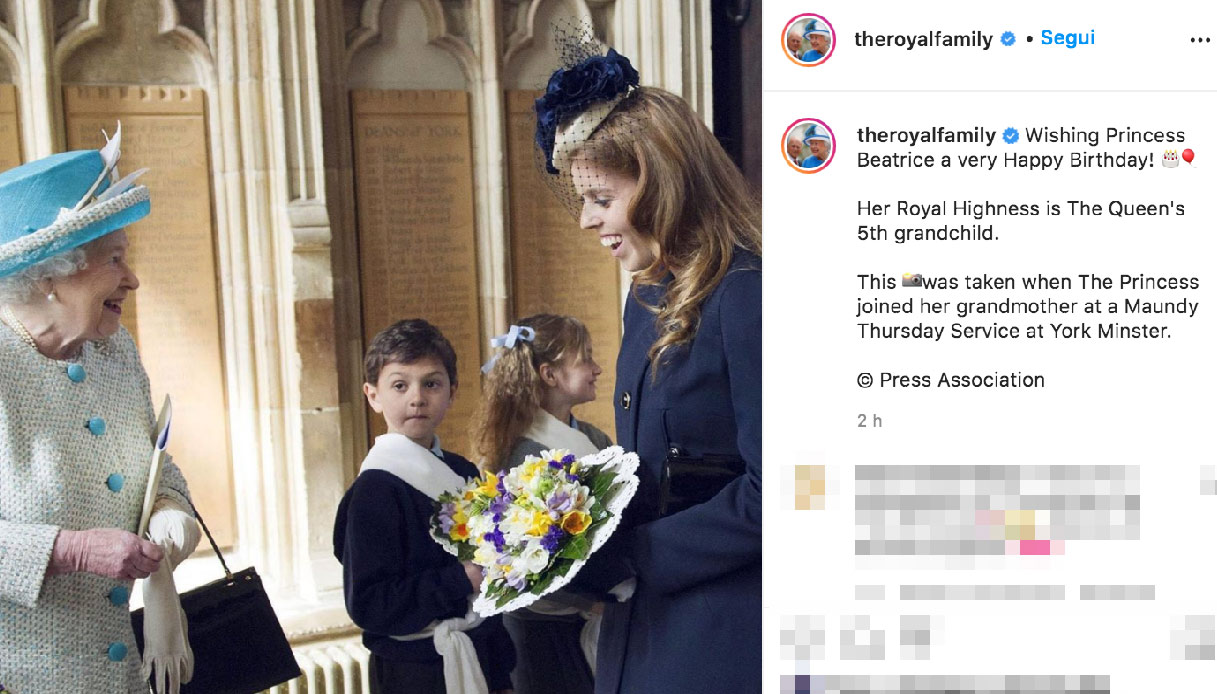1217x694 pixels.
Task: Open the header theroyalfamily profile picture
Action: (808, 40)
